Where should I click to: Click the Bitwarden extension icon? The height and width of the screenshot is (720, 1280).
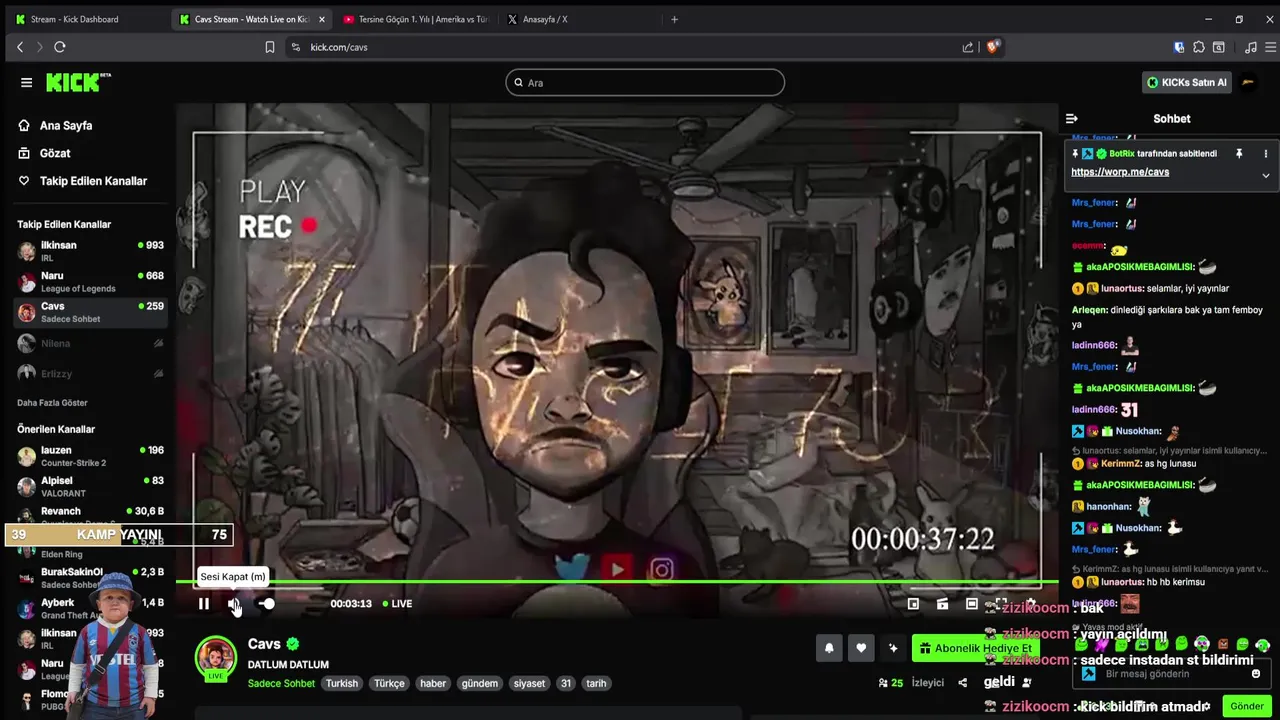point(1180,47)
